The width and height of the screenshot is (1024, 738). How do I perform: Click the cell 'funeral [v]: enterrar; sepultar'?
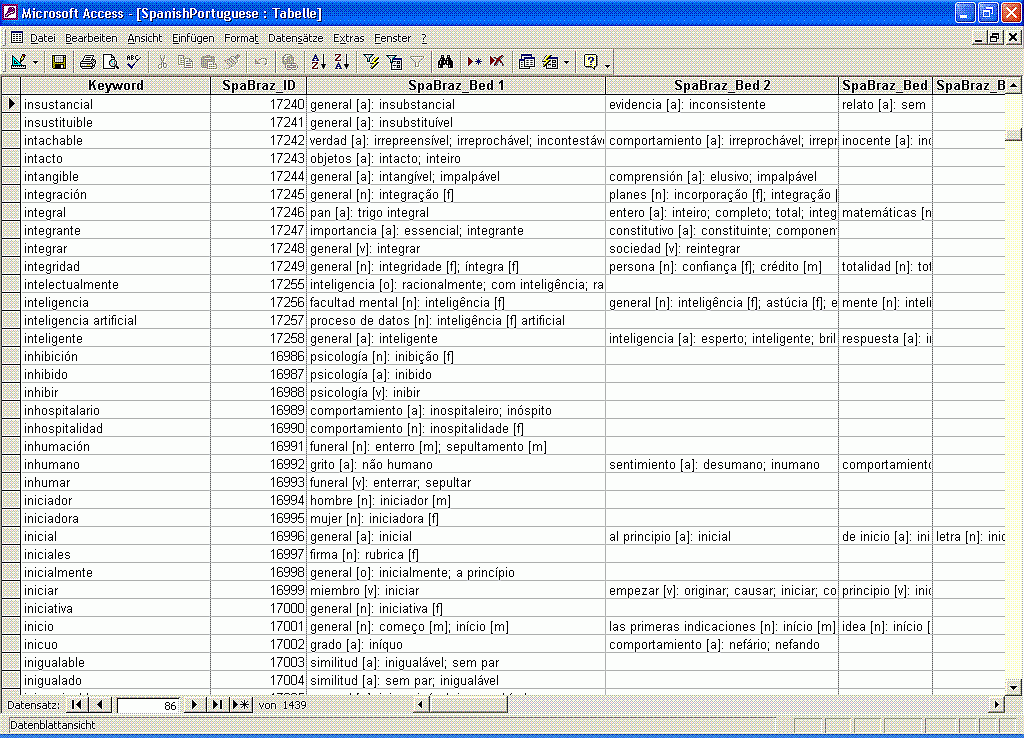pyautogui.click(x=456, y=483)
